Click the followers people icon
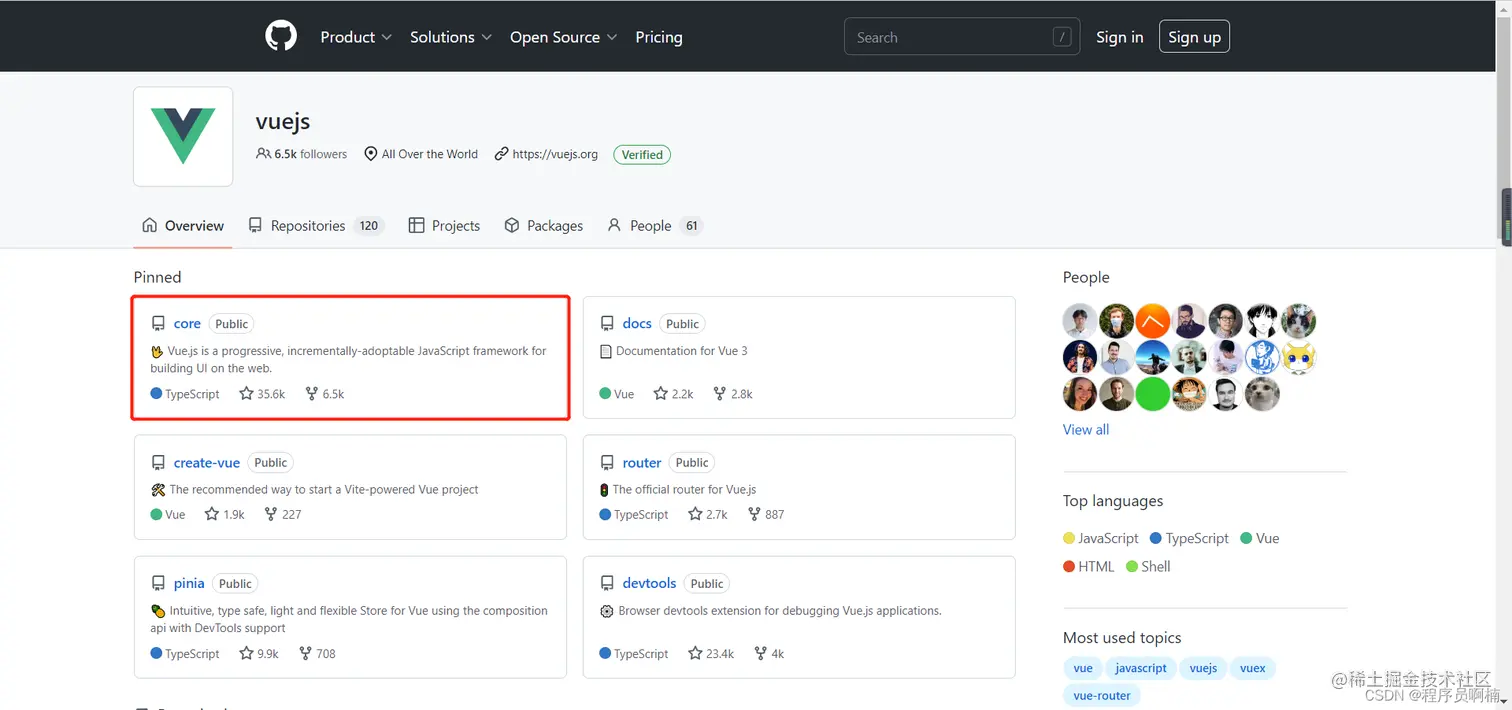Viewport: 1512px width, 710px height. [263, 154]
